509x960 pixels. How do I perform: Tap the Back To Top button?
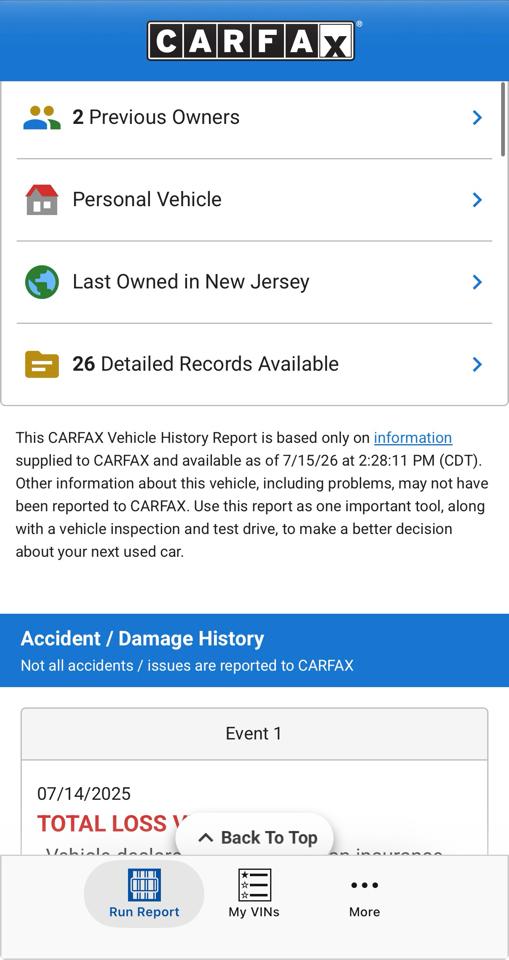[x=255, y=838]
